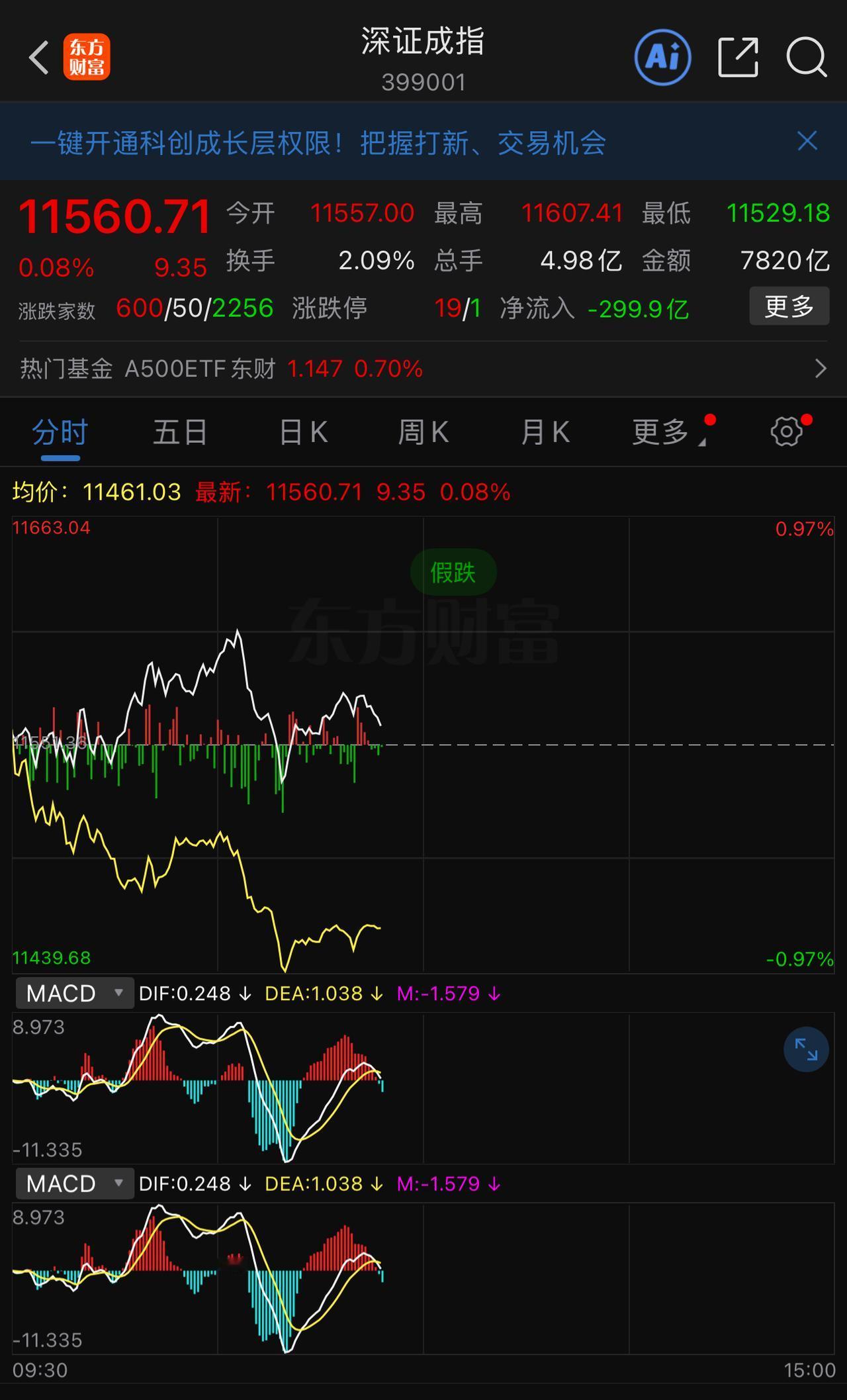Tap the 金额 value 7820亿

(x=785, y=261)
